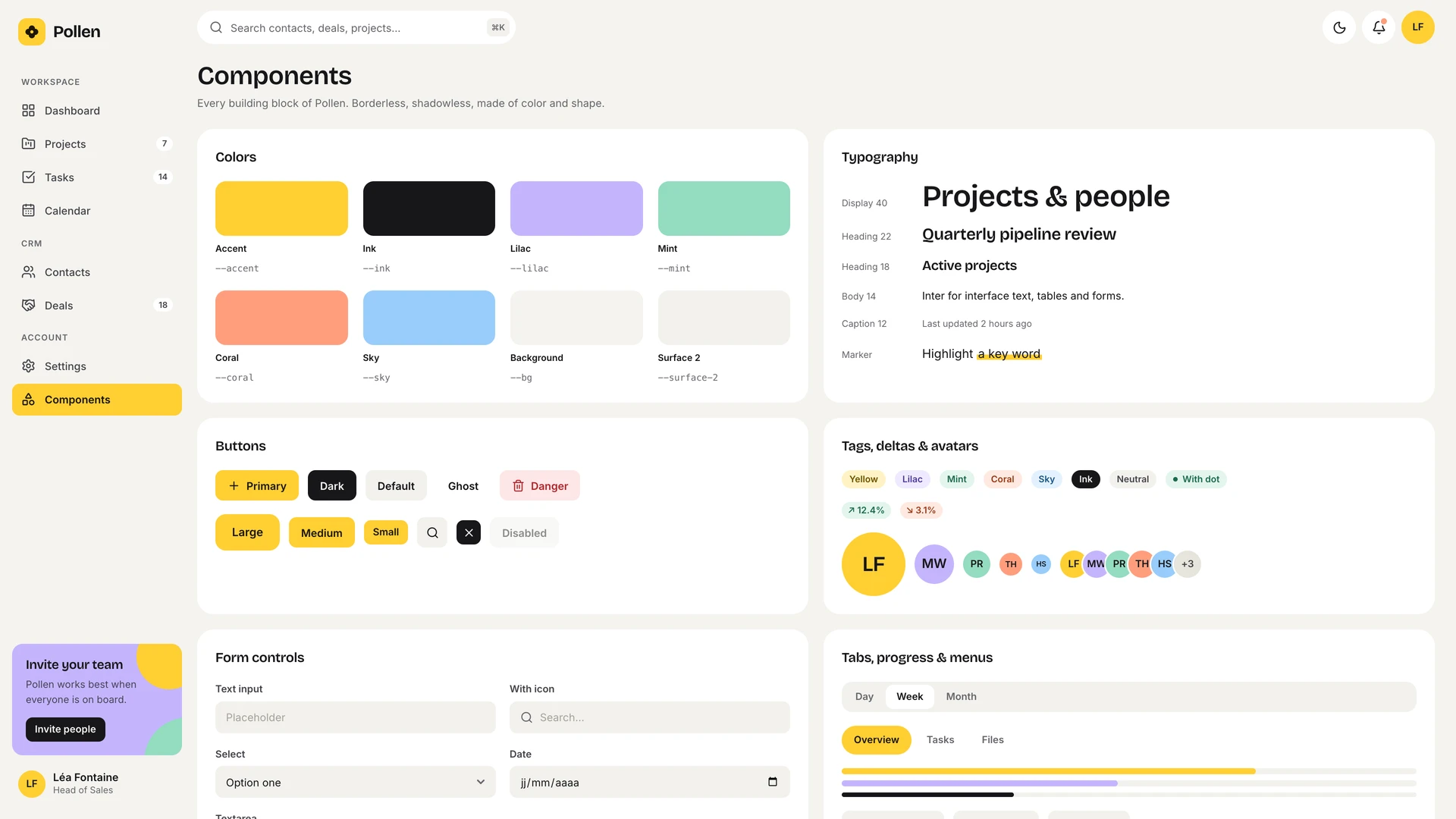Viewport: 1456px width, 819px height.
Task: Click the Contacts people icon in sidebar
Action: click(x=29, y=272)
